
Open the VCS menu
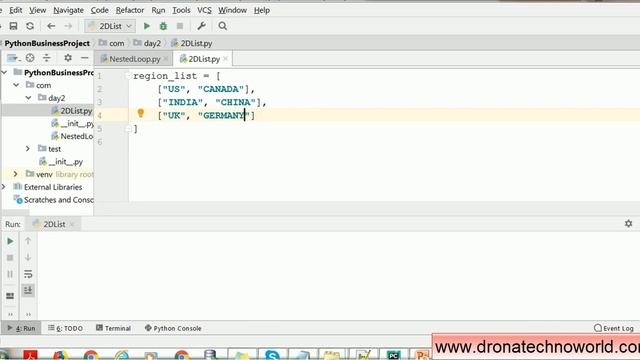point(204,10)
